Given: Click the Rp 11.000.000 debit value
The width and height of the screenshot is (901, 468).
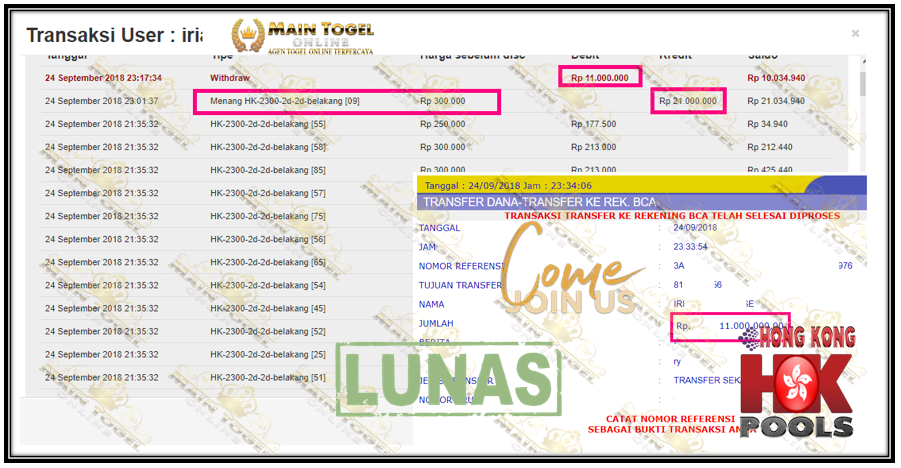Looking at the screenshot, I should (x=600, y=77).
